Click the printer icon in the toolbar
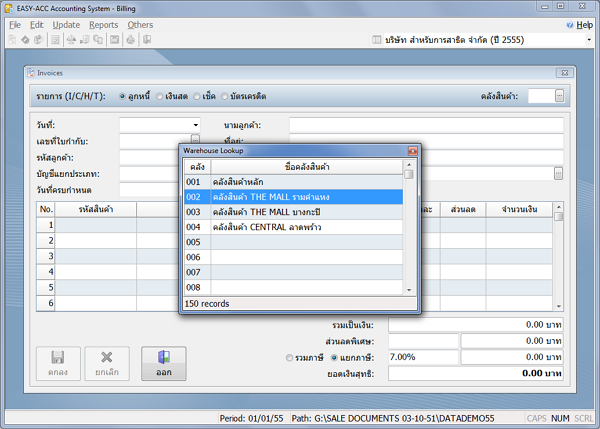The width and height of the screenshot is (600, 429). click(x=130, y=40)
